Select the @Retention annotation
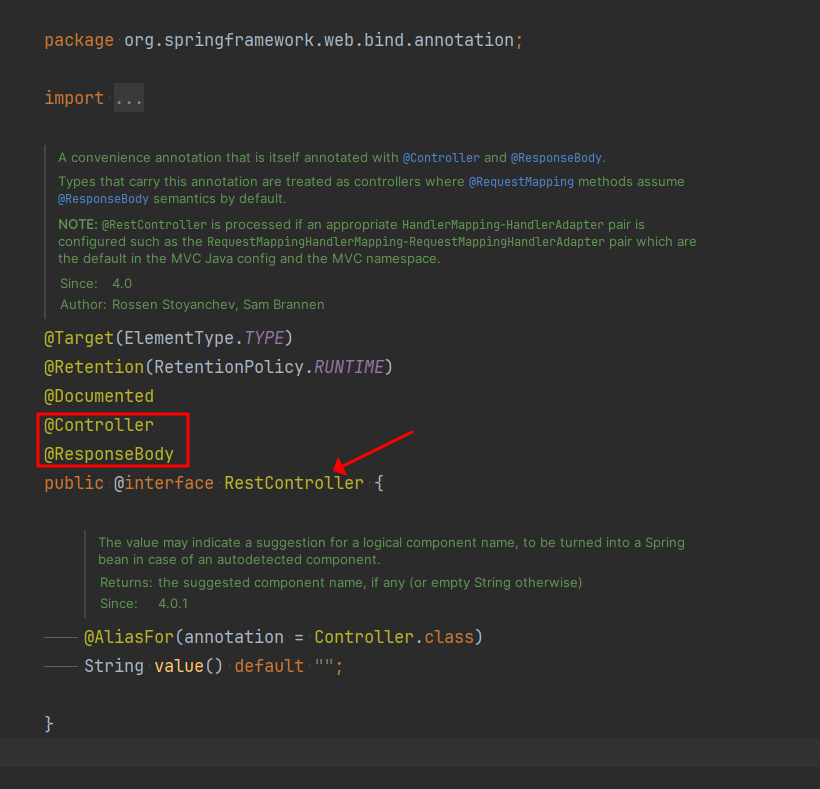820x789 pixels. click(x=94, y=367)
